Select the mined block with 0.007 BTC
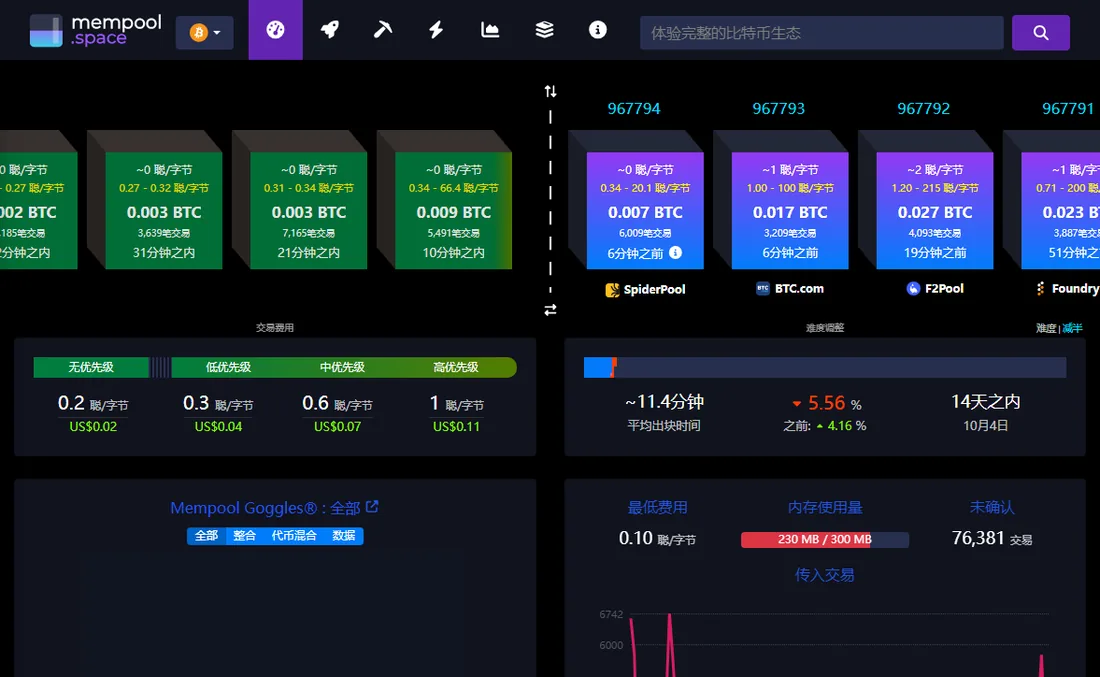Viewport: 1100px width, 677px height. coord(645,210)
